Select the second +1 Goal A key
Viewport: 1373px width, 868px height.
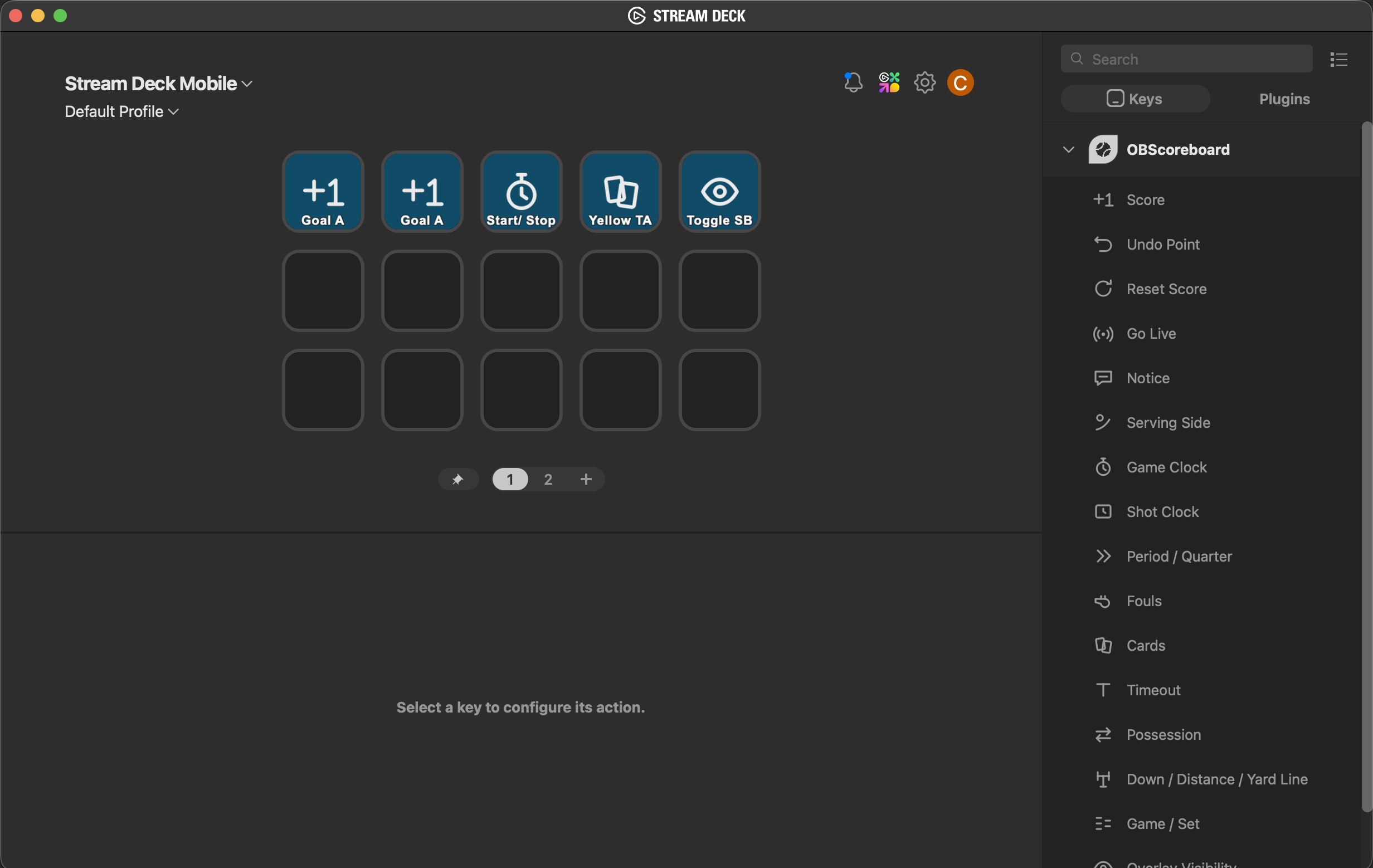422,192
